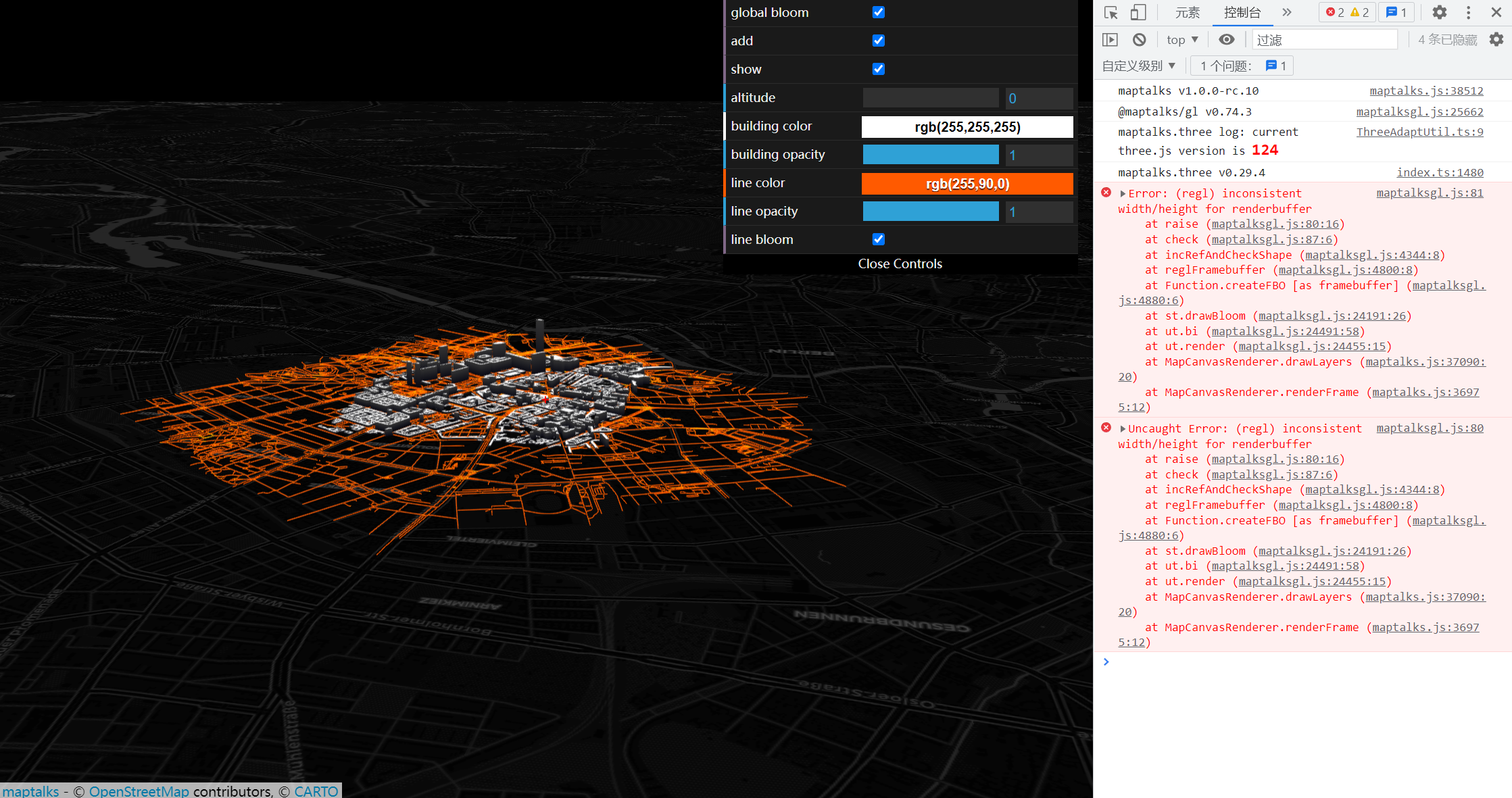Open the 自定义级别 log level dropdown
Image resolution: width=1512 pixels, height=798 pixels.
(1139, 65)
